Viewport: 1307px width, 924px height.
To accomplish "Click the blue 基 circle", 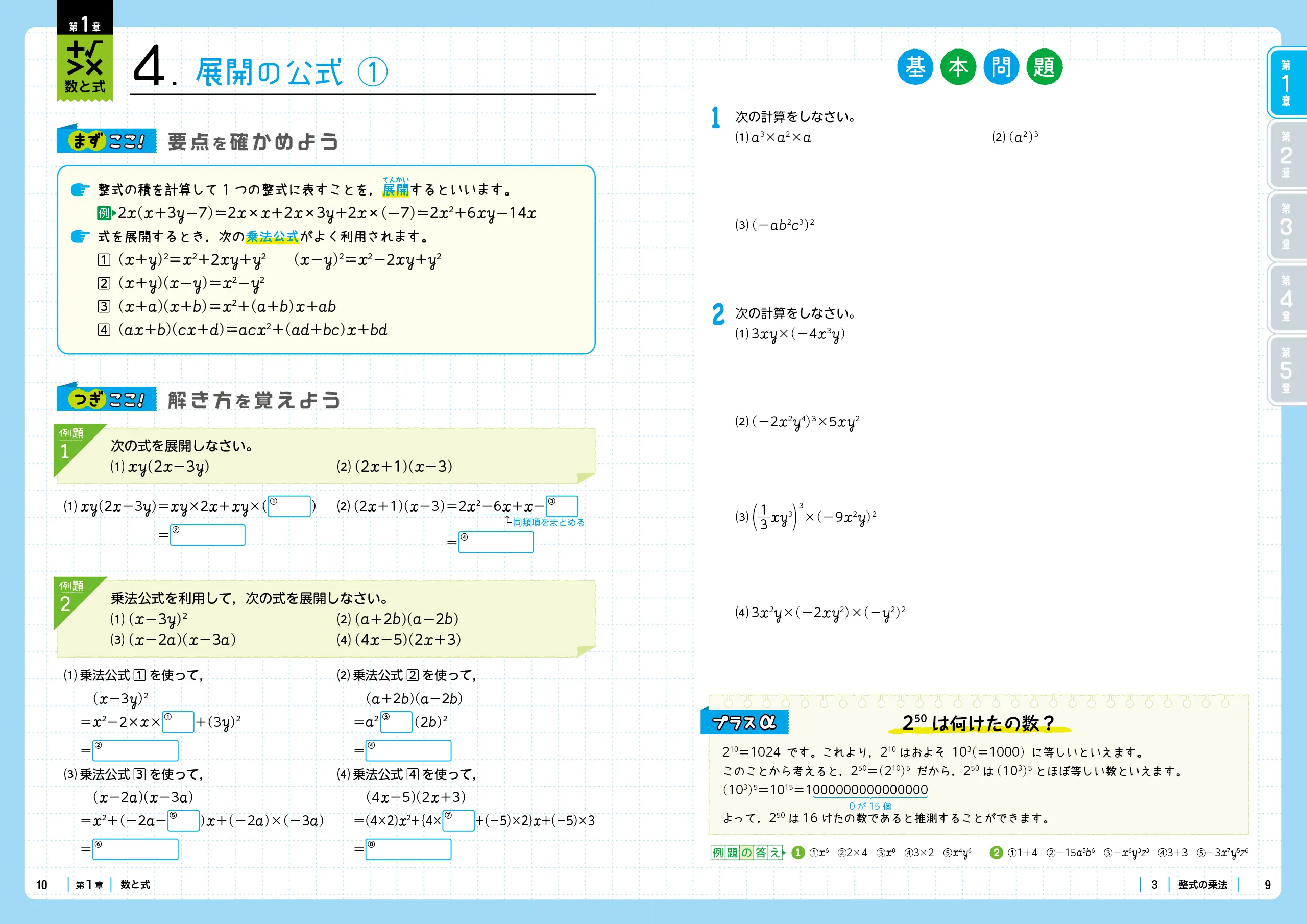I will 915,67.
